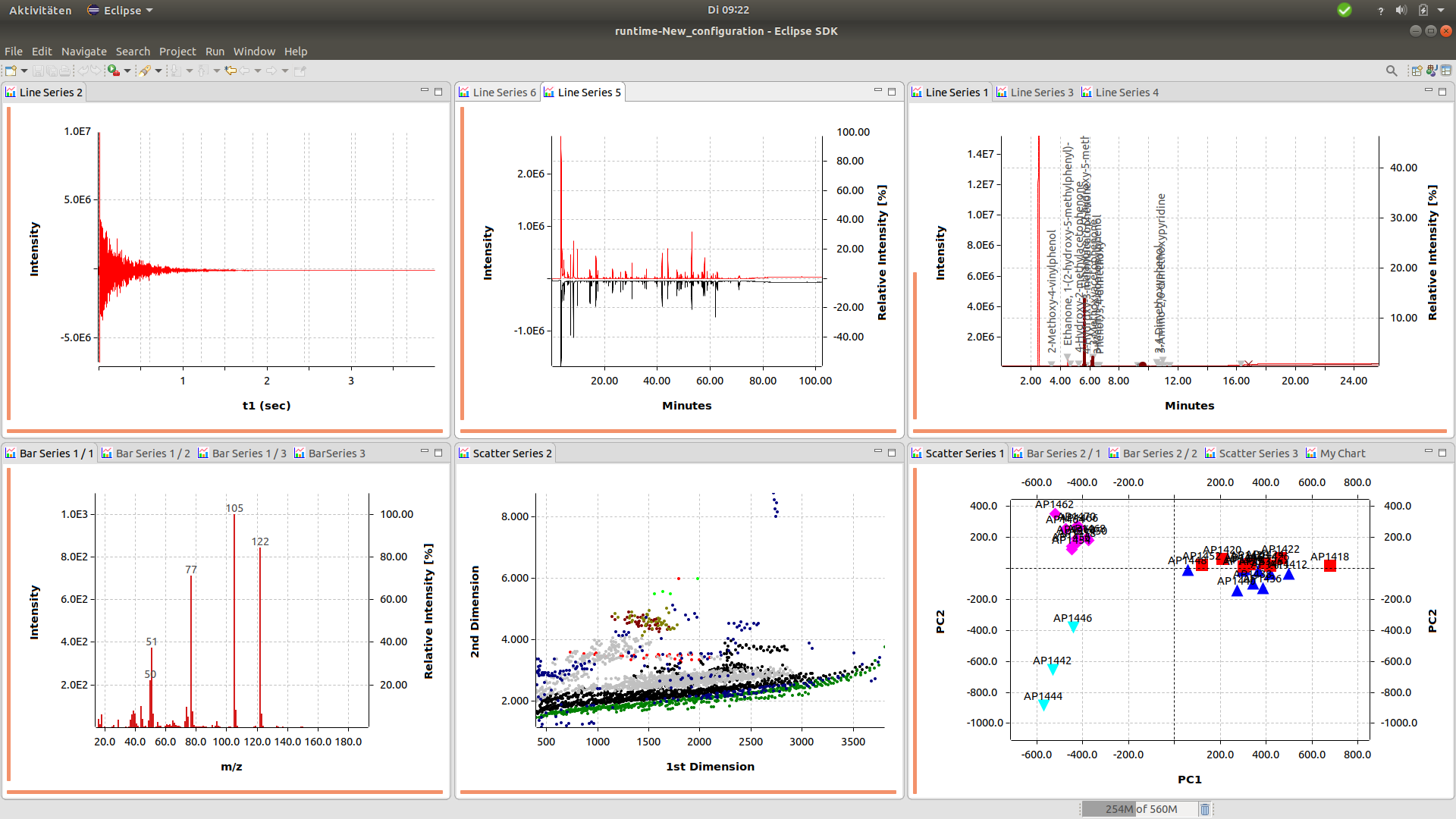Click the Next Annotation icon
1456x819 pixels.
[176, 71]
